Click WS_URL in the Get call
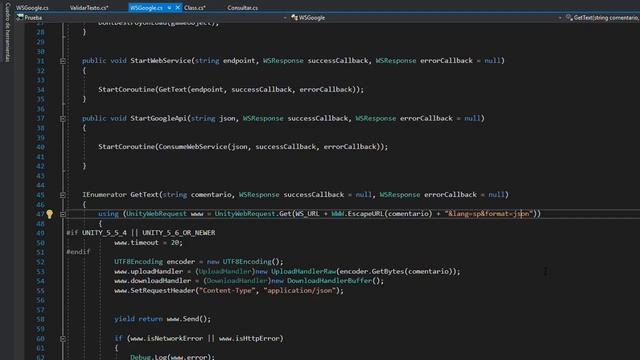This screenshot has width=640, height=360. point(306,213)
